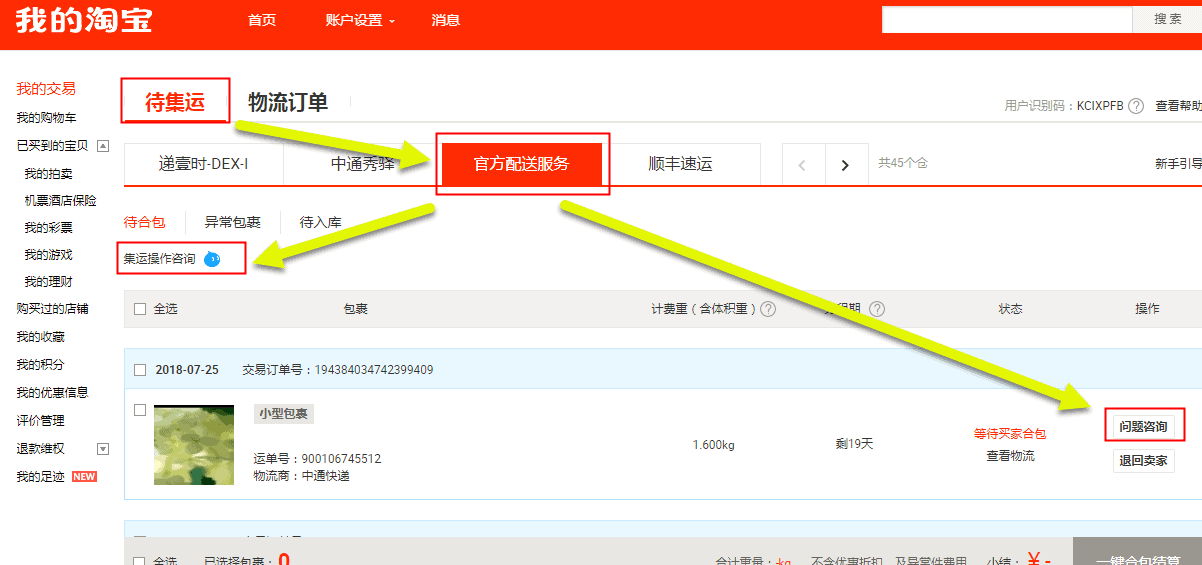Click 等待买家合包 status text
The width and height of the screenshot is (1202, 565).
point(1010,434)
